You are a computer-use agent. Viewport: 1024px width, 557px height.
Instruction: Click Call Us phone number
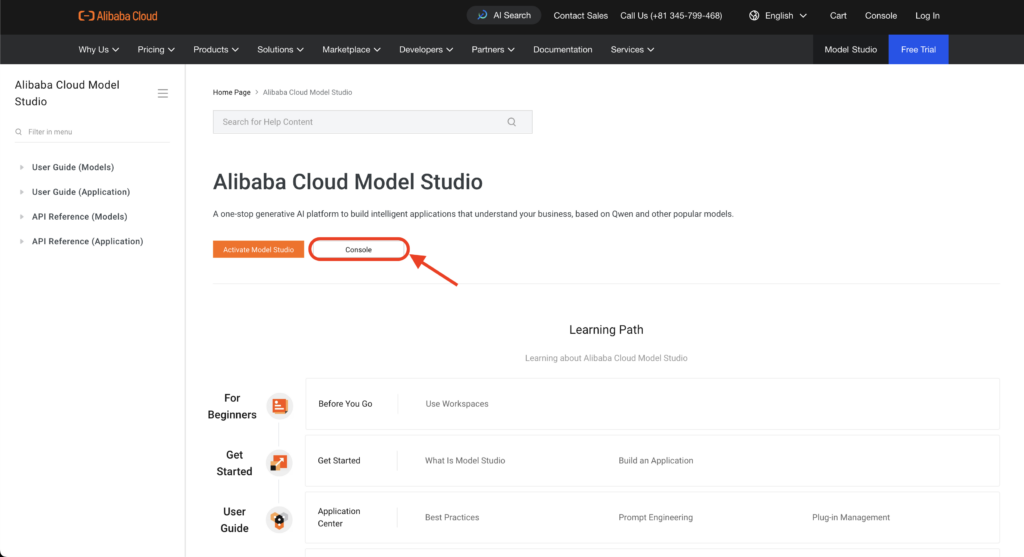[671, 16]
